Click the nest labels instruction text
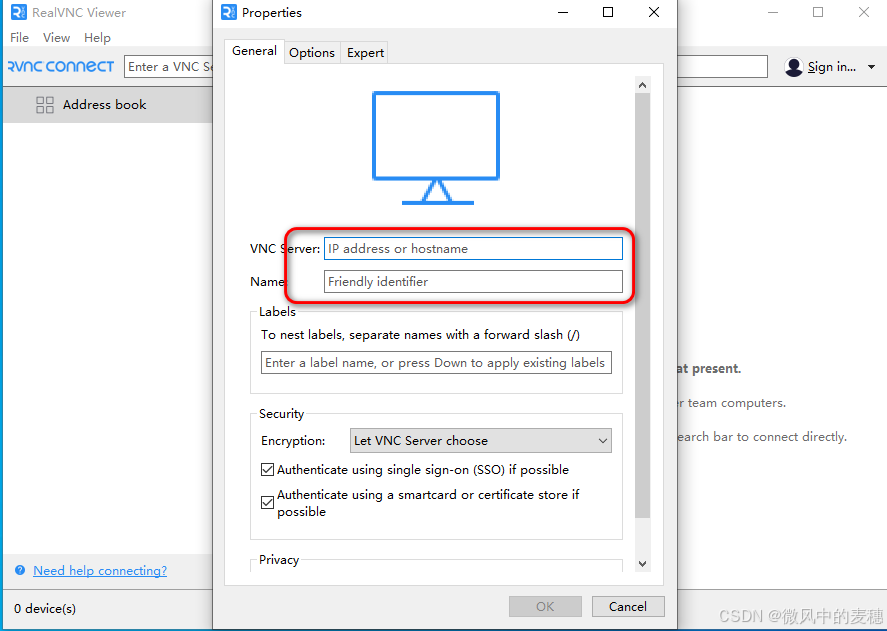Screen dimensions: 887x631 (420, 334)
